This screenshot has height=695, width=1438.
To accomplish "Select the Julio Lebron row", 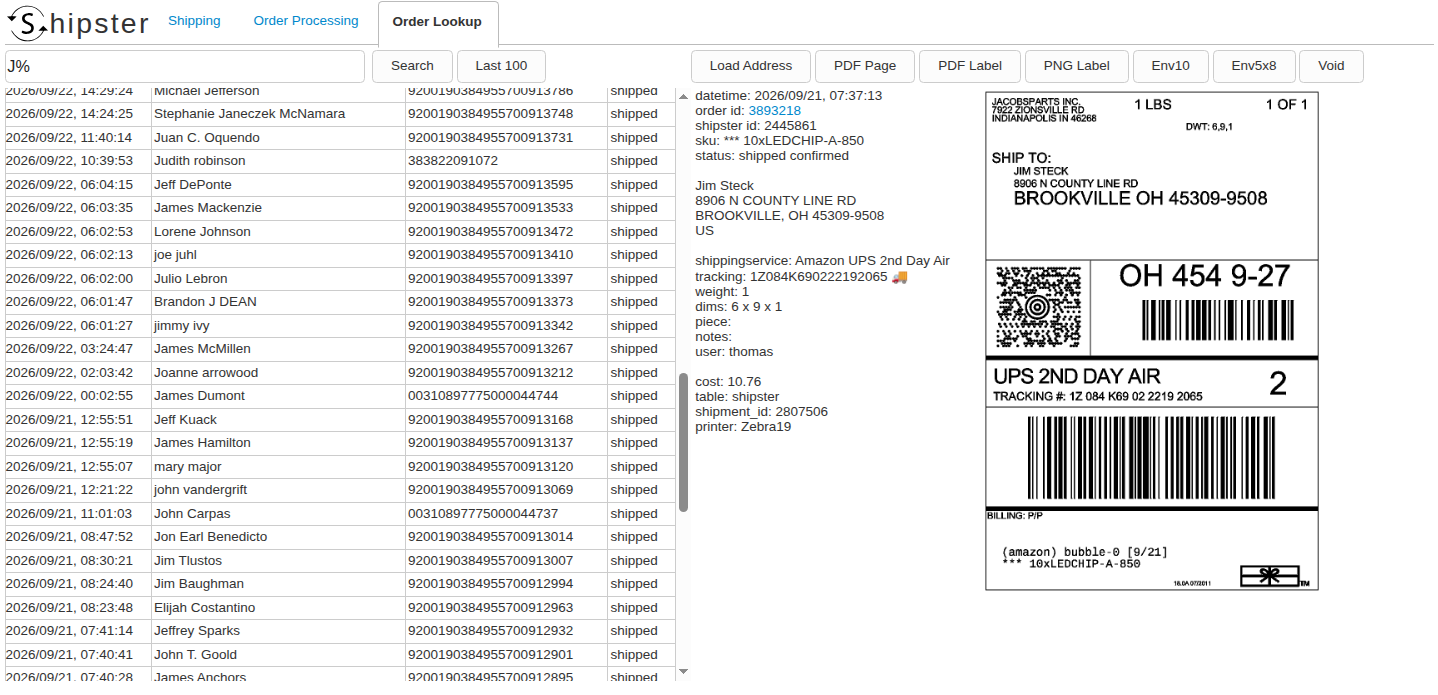I will [x=340, y=279].
